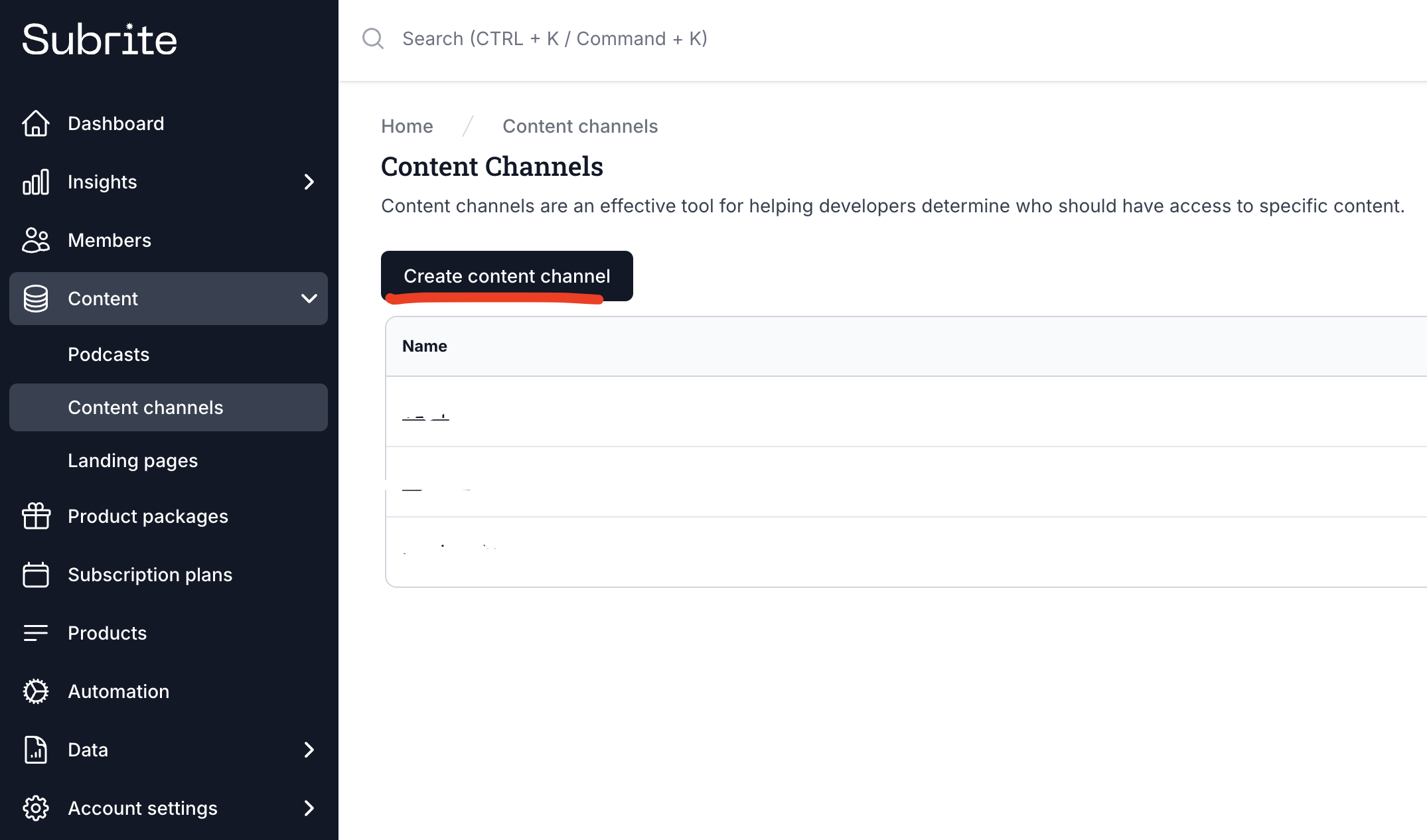Expand the Data submenu arrow
The width and height of the screenshot is (1427, 840).
point(309,750)
